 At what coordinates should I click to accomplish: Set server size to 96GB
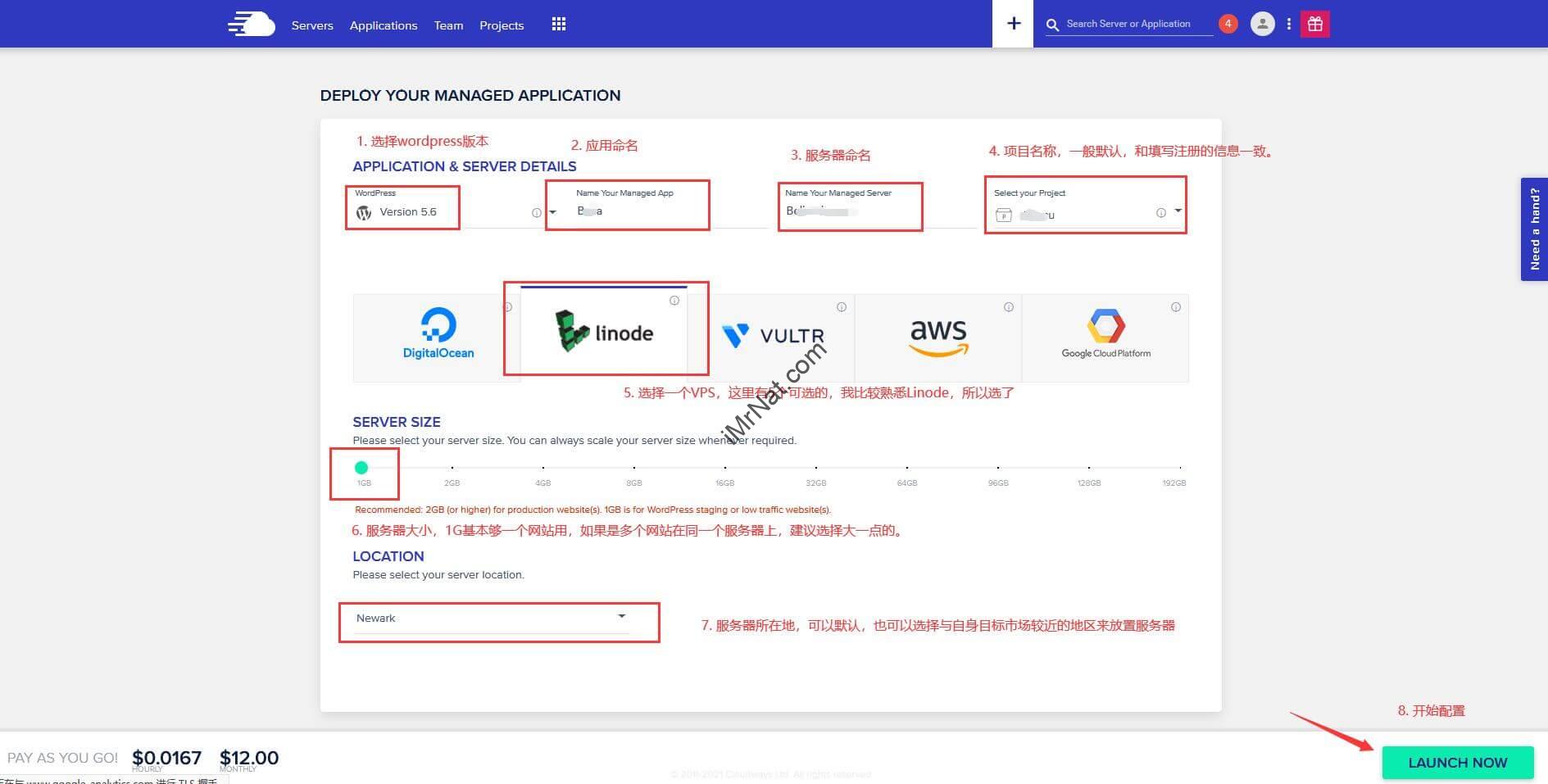click(998, 468)
